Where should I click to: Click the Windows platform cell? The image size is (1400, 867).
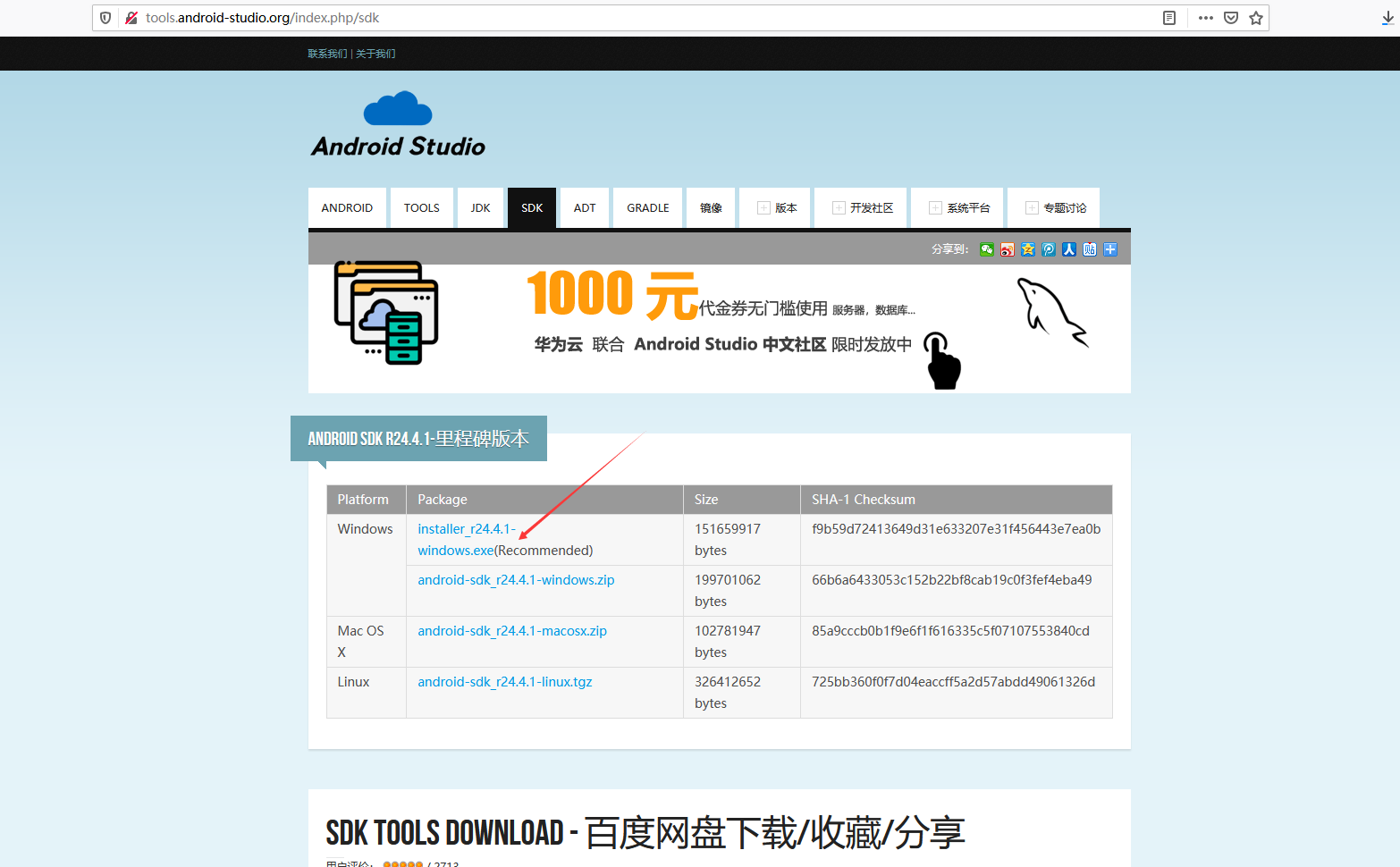(x=367, y=566)
